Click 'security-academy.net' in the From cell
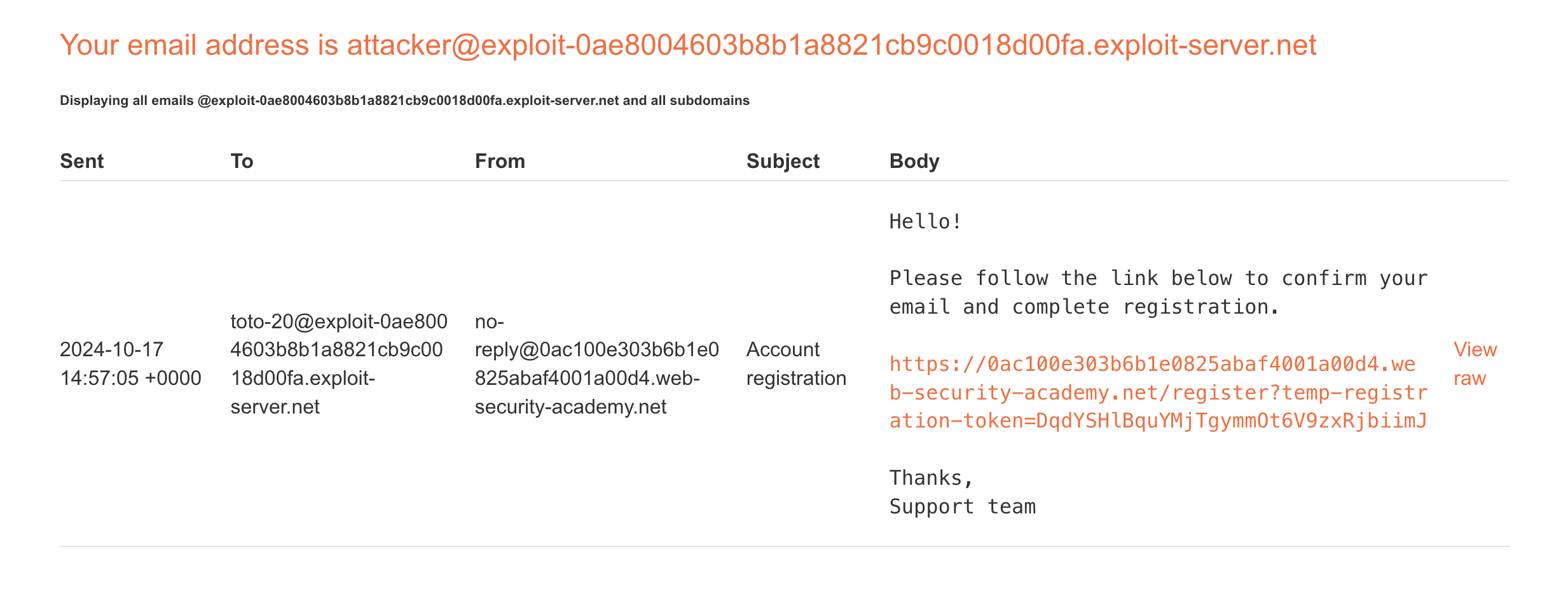 570,407
